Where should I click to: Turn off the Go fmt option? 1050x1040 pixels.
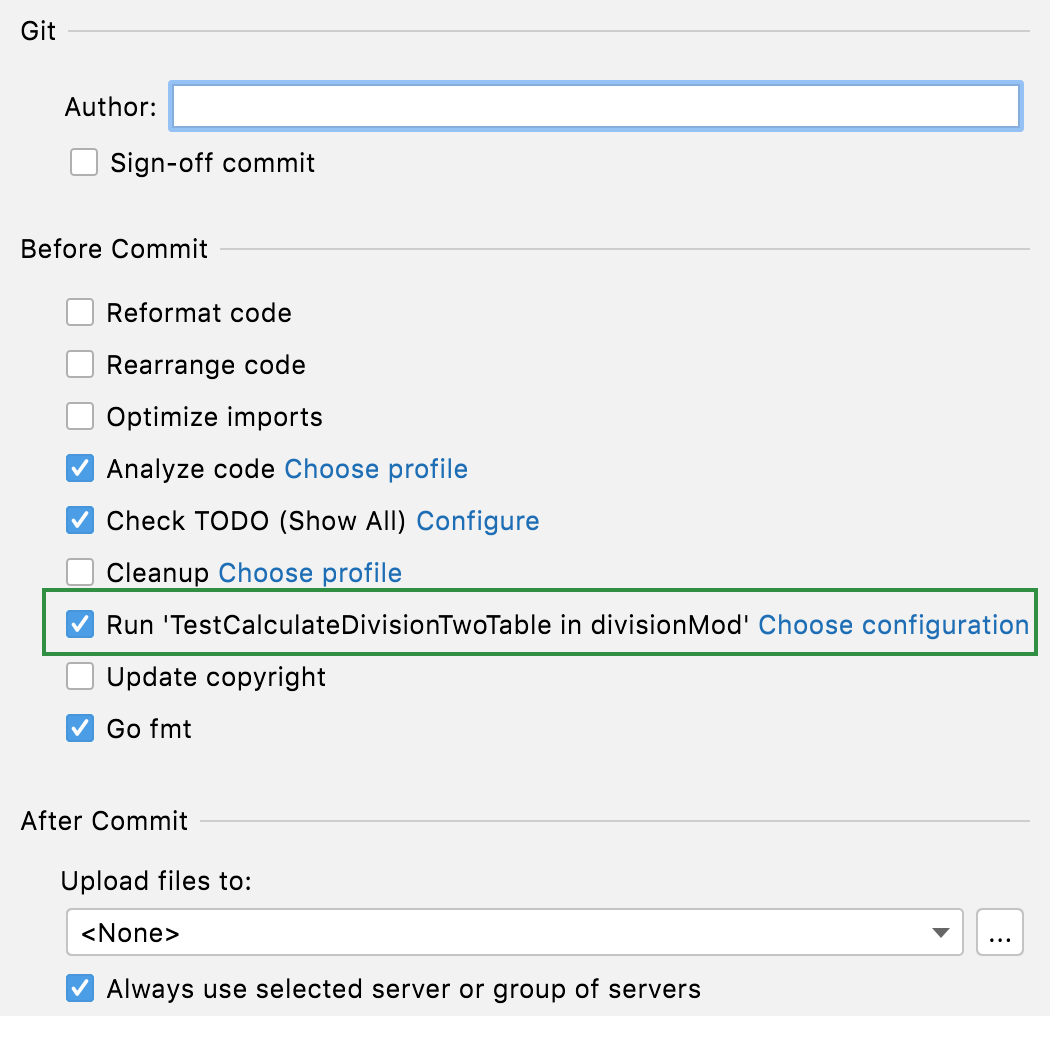[80, 728]
